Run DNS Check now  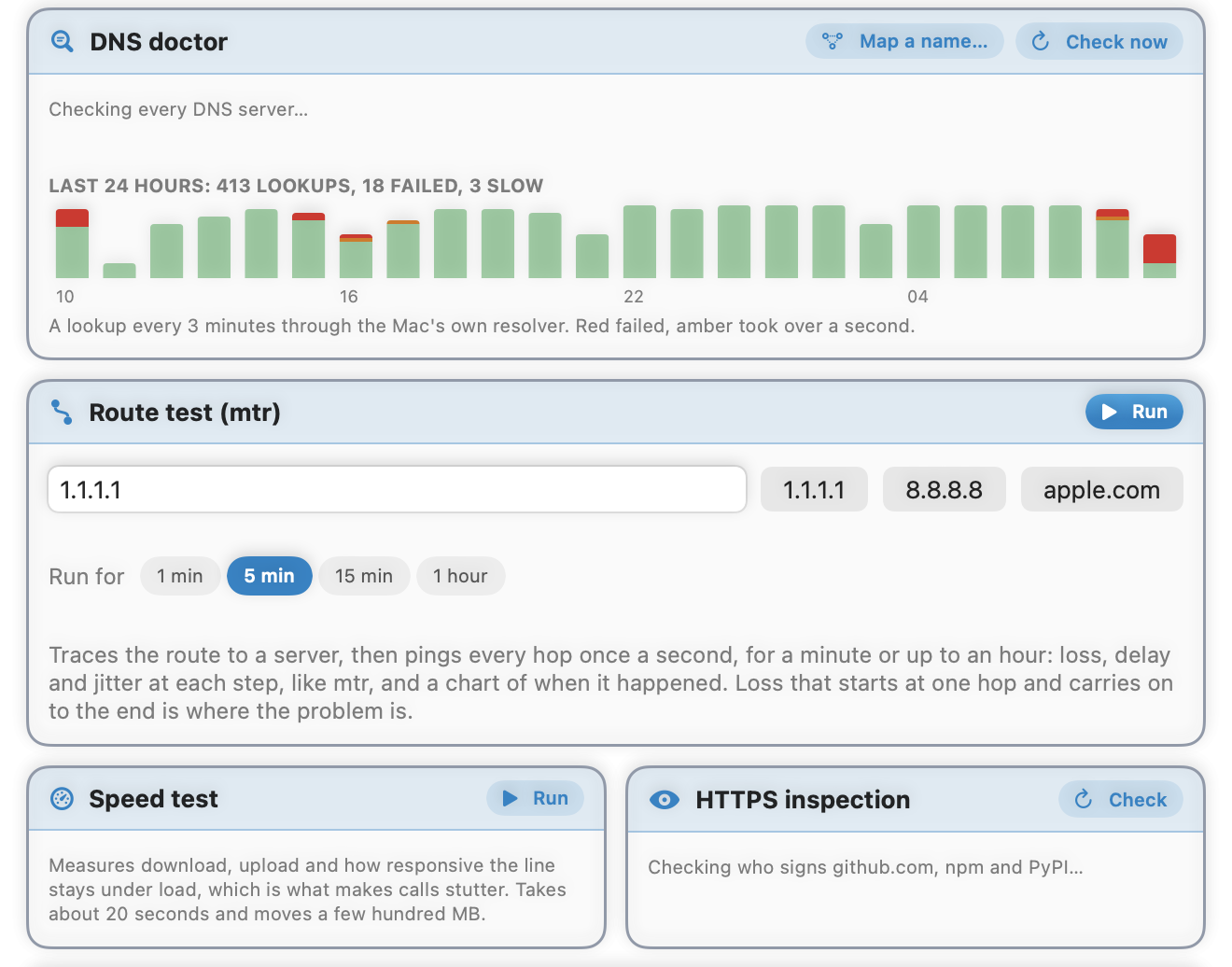1099,41
